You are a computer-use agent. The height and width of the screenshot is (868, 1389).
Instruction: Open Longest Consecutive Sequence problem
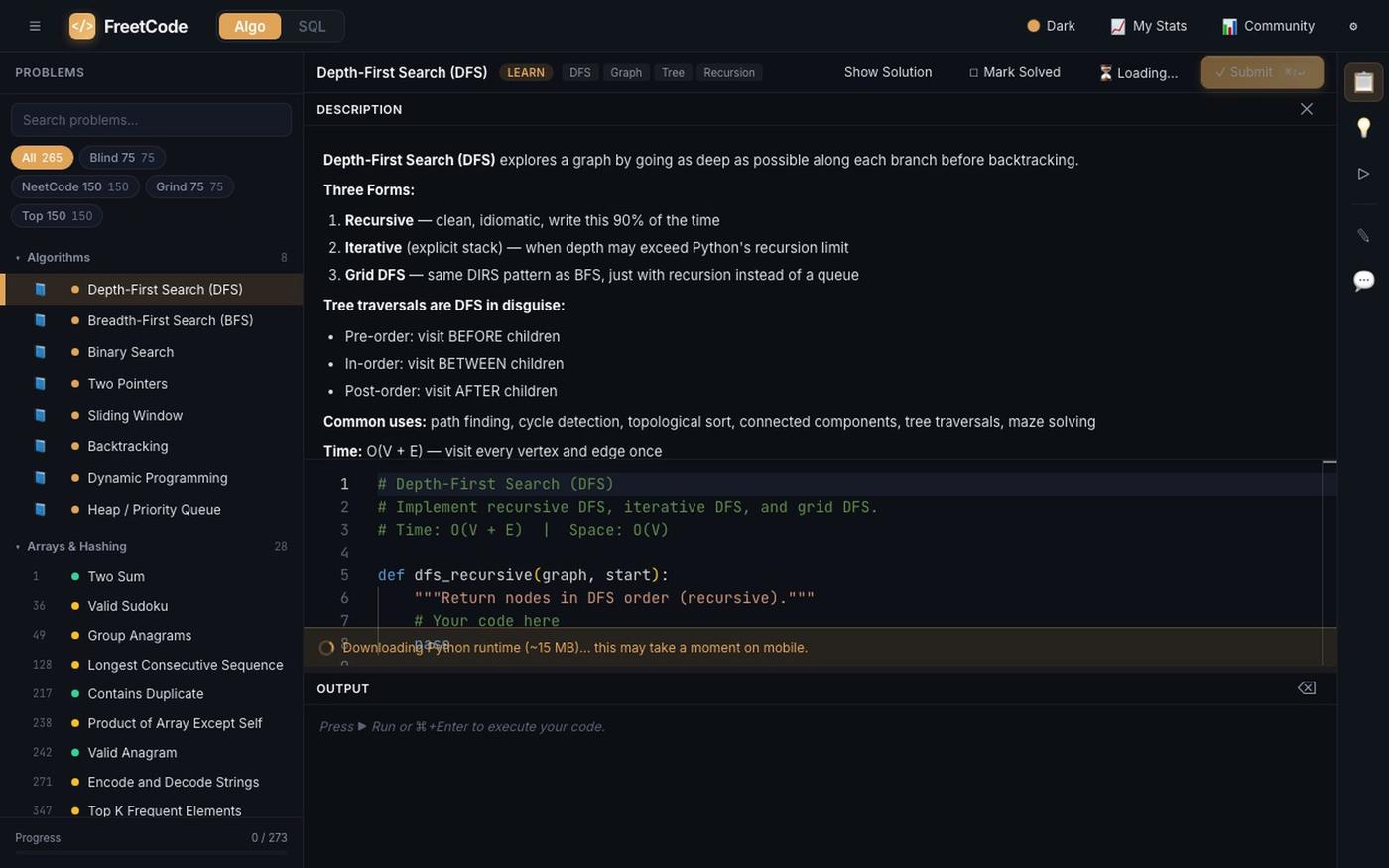click(x=151, y=665)
